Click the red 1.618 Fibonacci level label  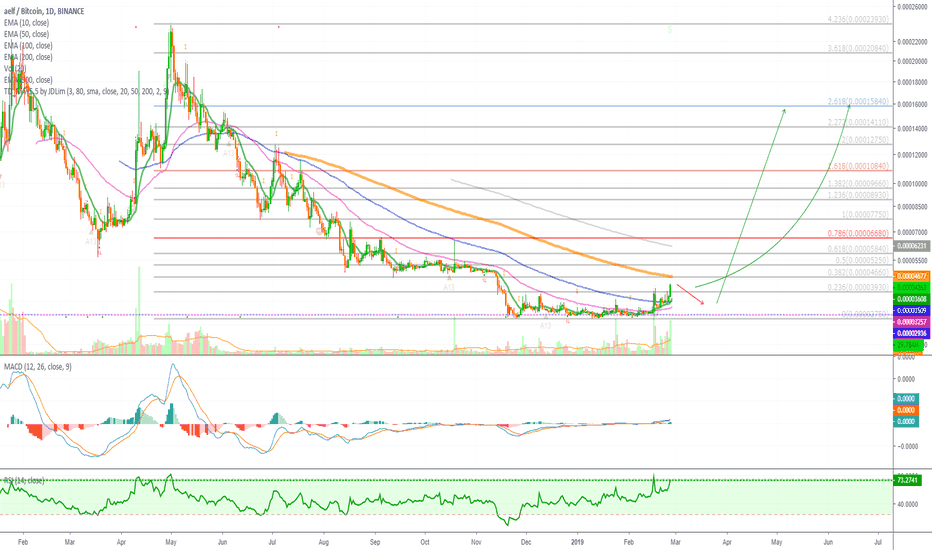(858, 166)
